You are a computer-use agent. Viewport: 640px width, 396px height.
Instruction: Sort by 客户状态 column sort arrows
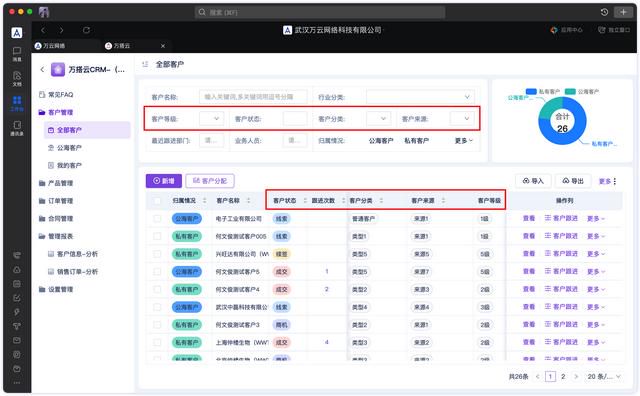pyautogui.click(x=305, y=200)
